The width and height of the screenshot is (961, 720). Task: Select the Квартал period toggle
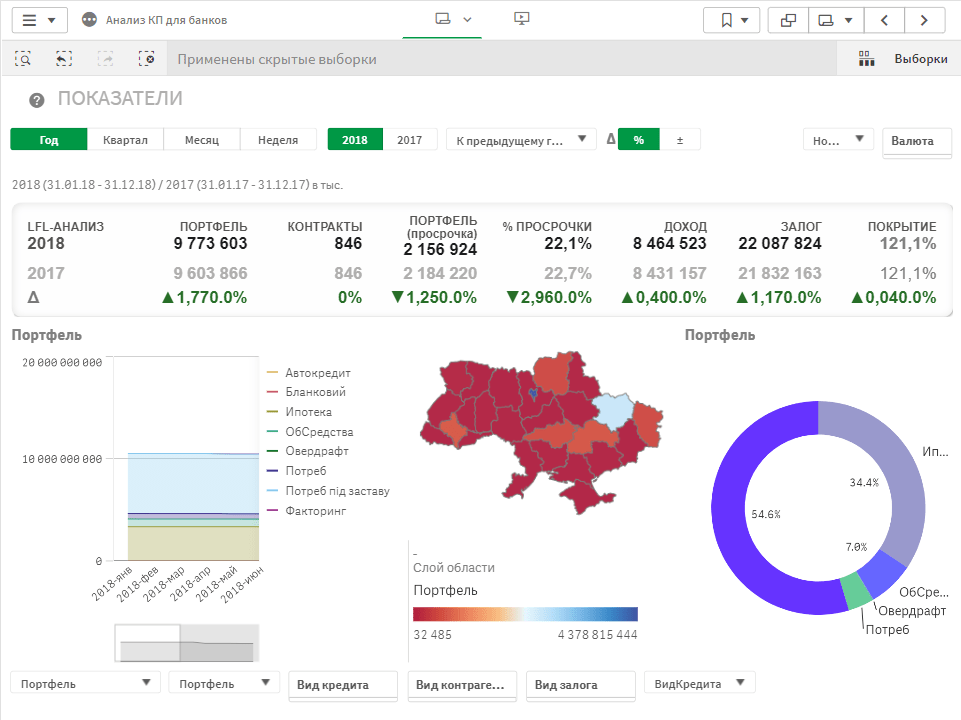click(125, 140)
